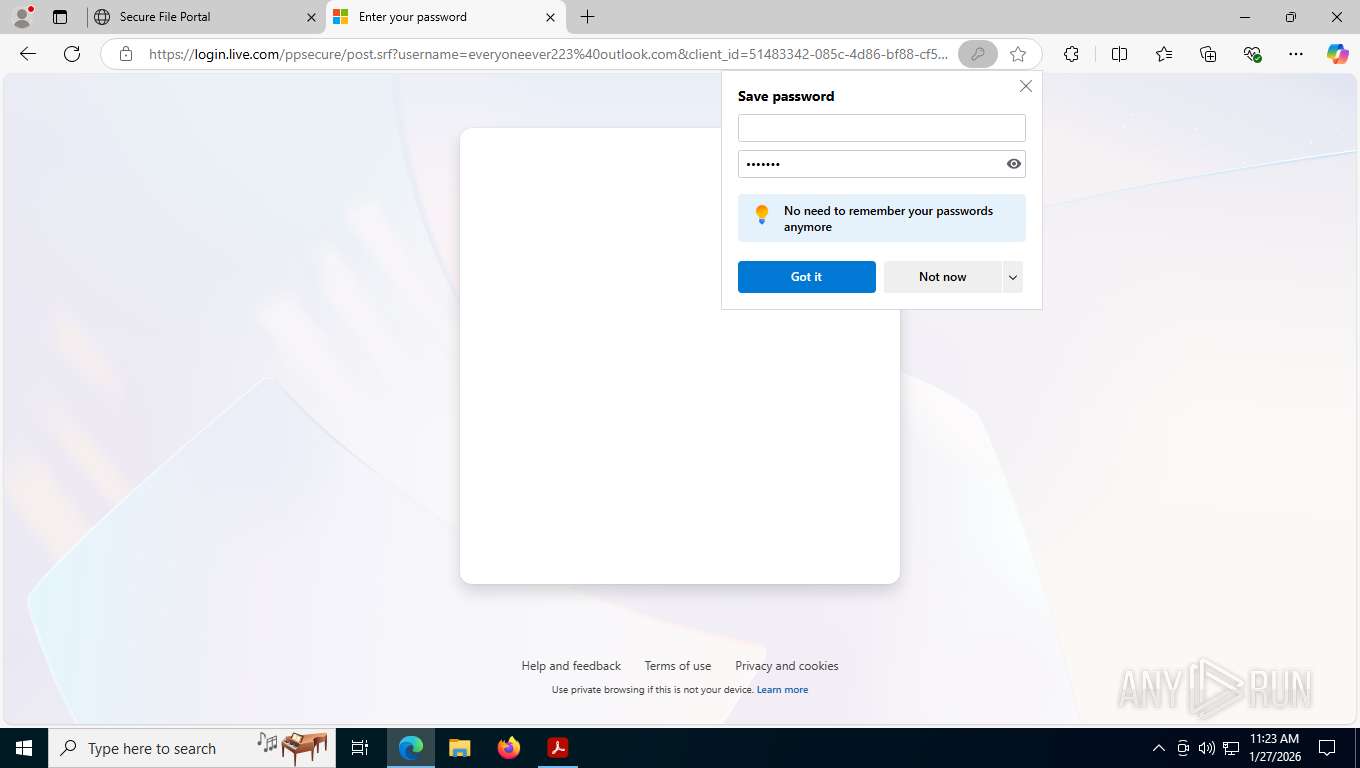Click the password manager key icon

[978, 54]
